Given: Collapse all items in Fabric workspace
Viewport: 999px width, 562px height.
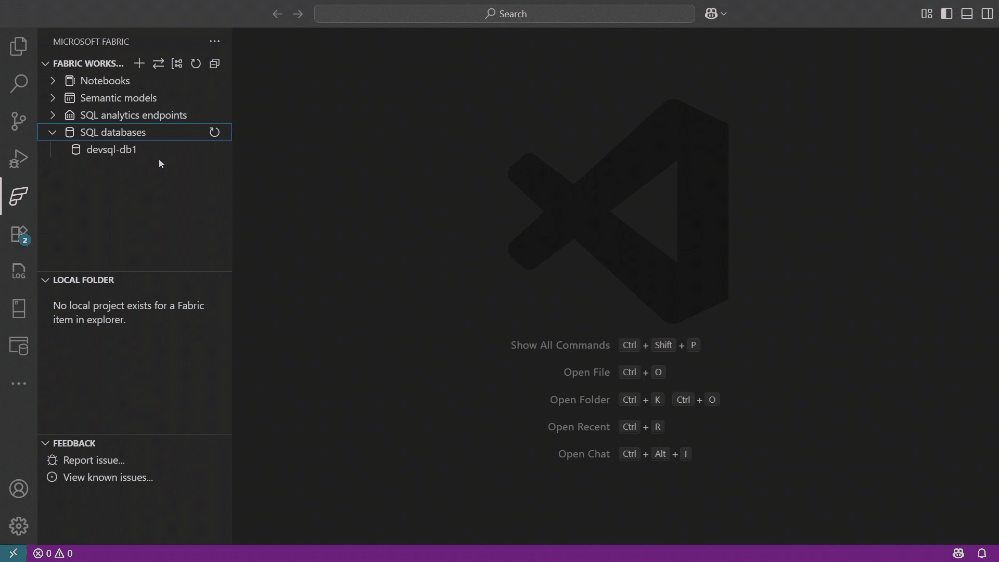Looking at the screenshot, I should (x=215, y=63).
